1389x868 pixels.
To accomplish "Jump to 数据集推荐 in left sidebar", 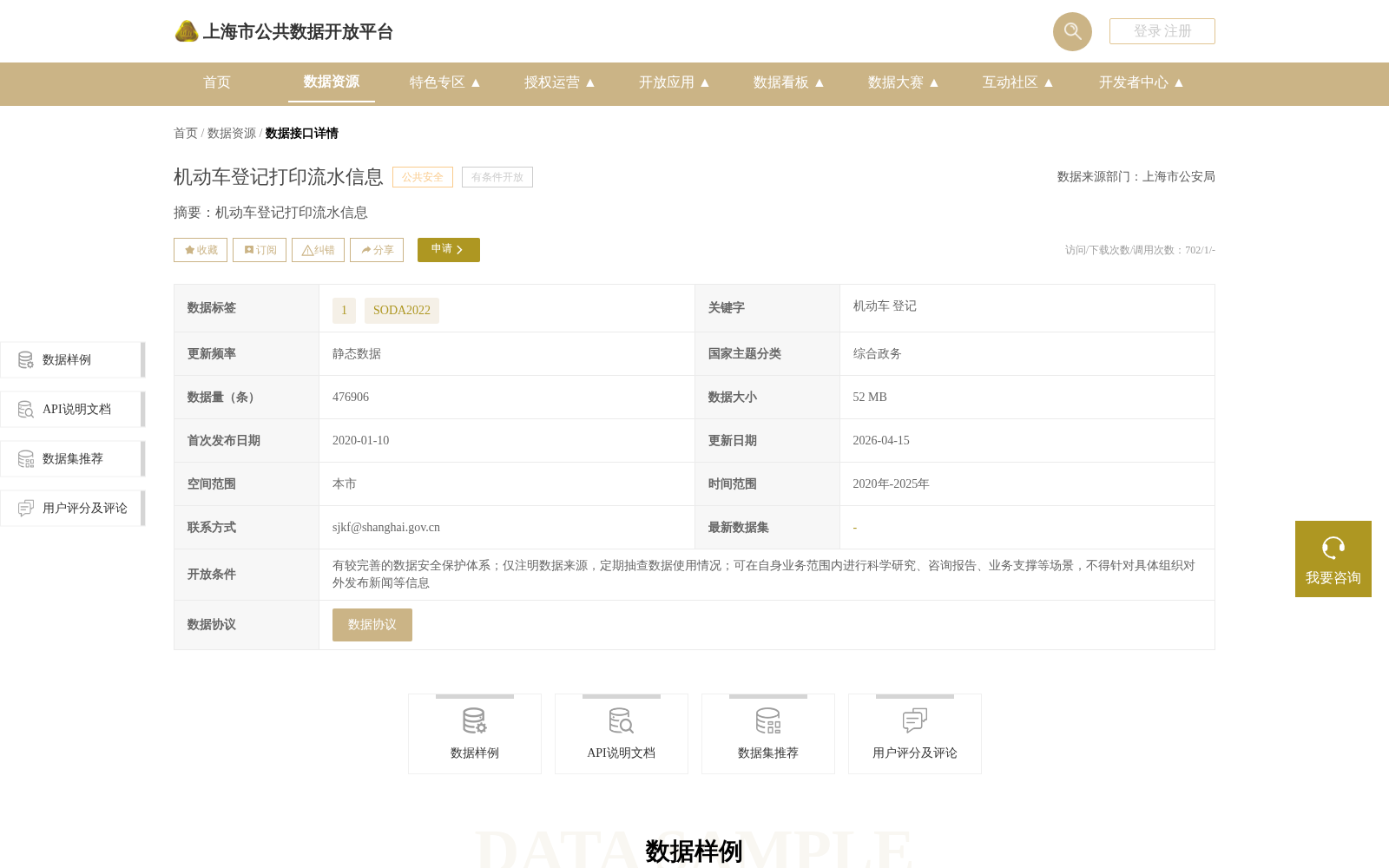I will pos(73,459).
